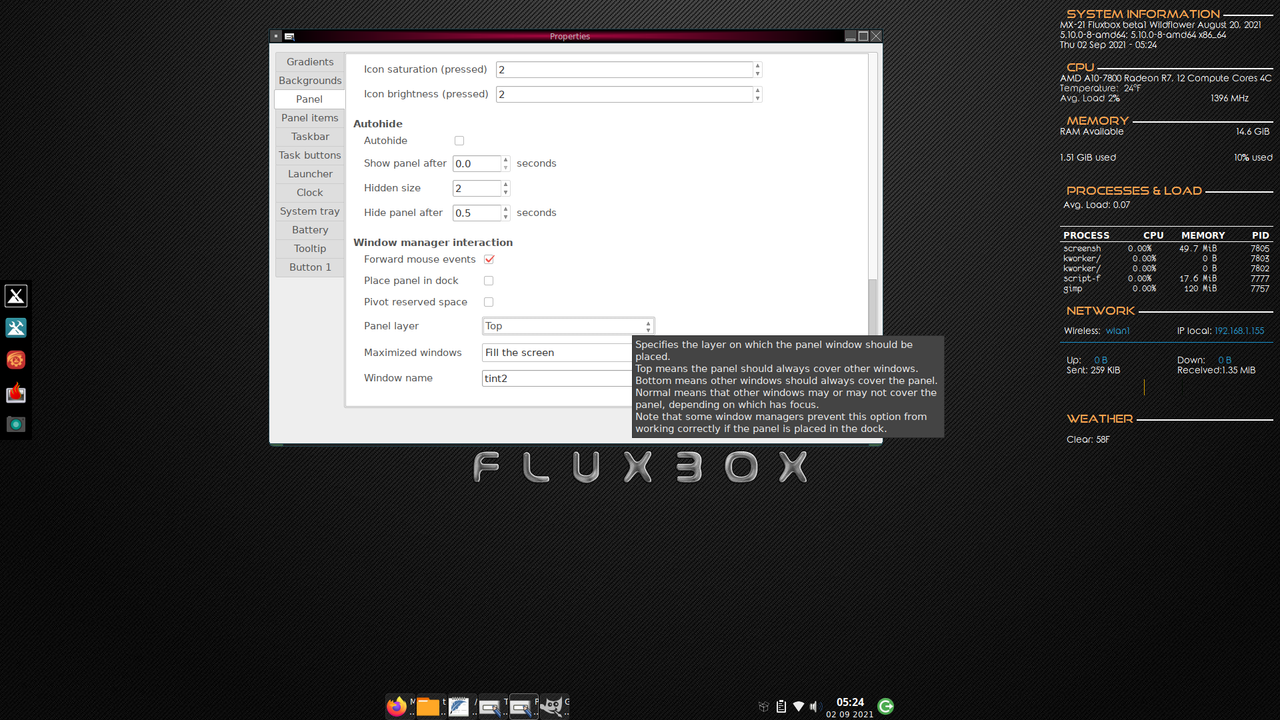This screenshot has height=720, width=1280.
Task: Open the Panel layer dropdown
Action: (568, 326)
